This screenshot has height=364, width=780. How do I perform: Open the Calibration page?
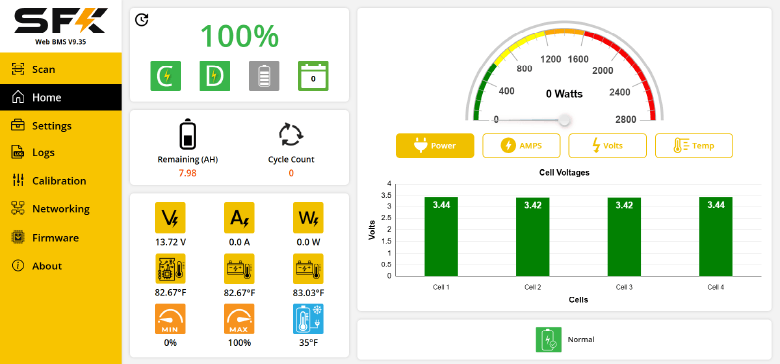pyautogui.click(x=61, y=181)
